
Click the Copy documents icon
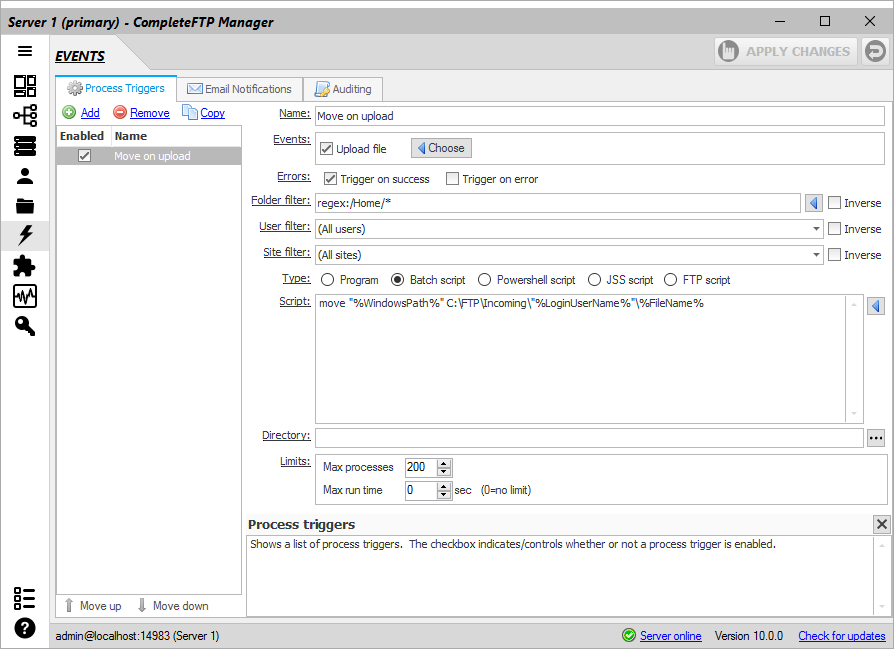coord(190,112)
